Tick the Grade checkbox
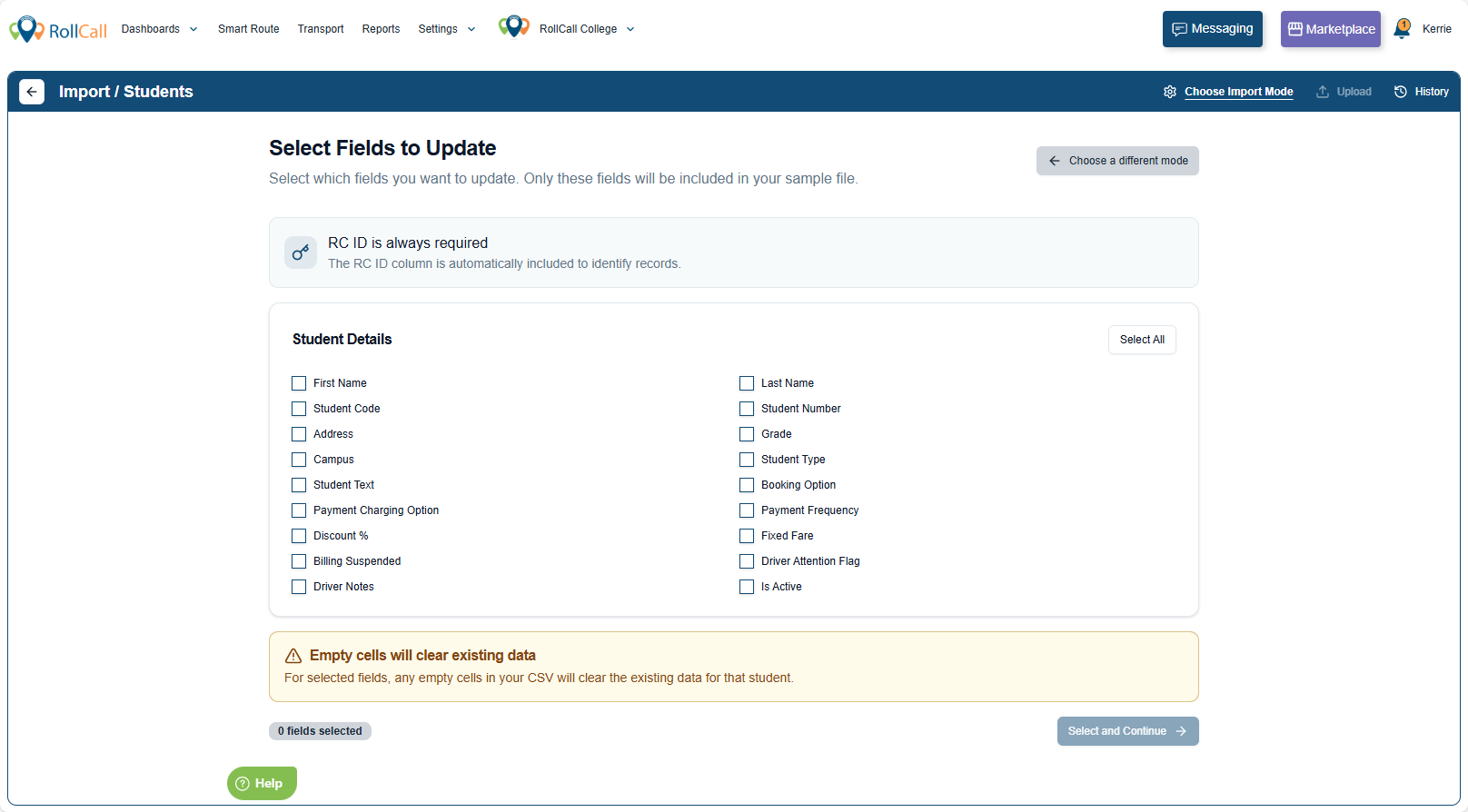This screenshot has width=1468, height=812. 747,434
